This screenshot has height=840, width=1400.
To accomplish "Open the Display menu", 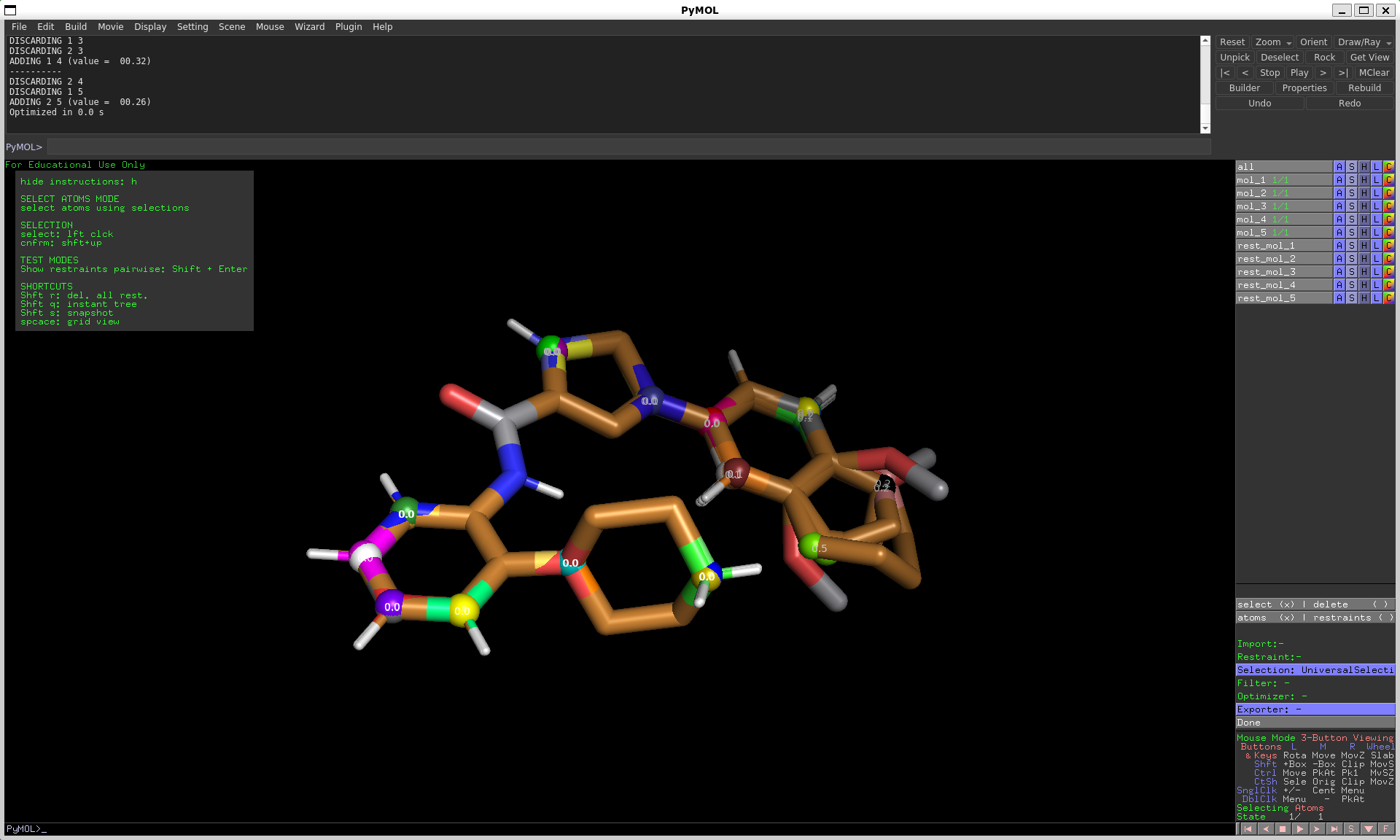I will pyautogui.click(x=150, y=27).
